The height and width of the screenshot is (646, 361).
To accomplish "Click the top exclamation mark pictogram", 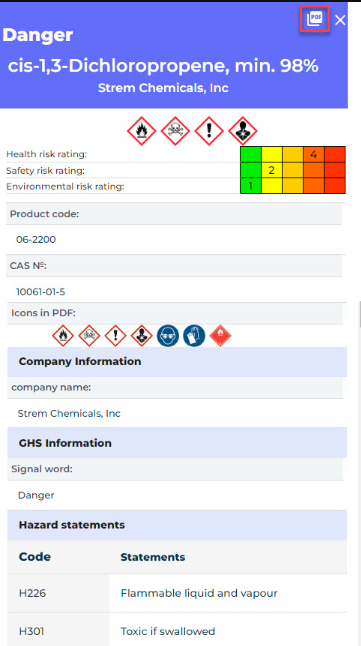I will [x=209, y=131].
